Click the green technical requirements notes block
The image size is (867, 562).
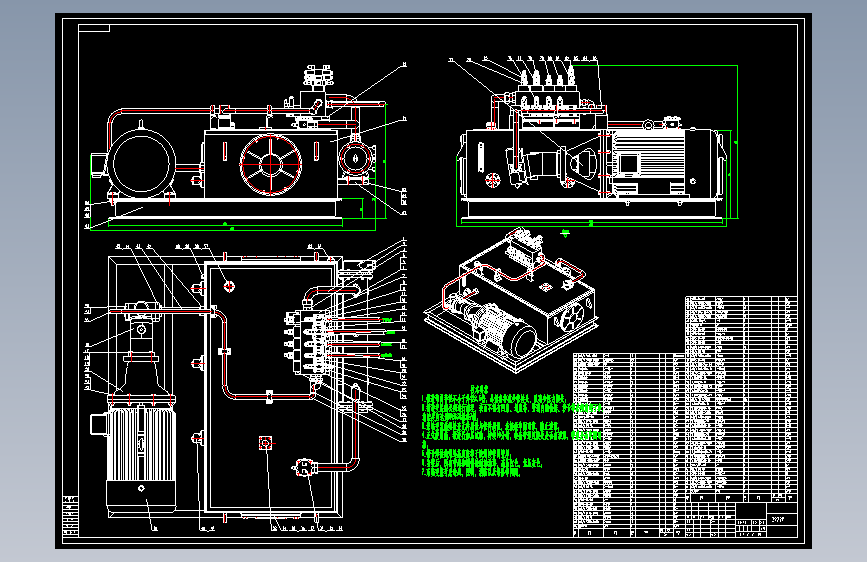(511, 431)
